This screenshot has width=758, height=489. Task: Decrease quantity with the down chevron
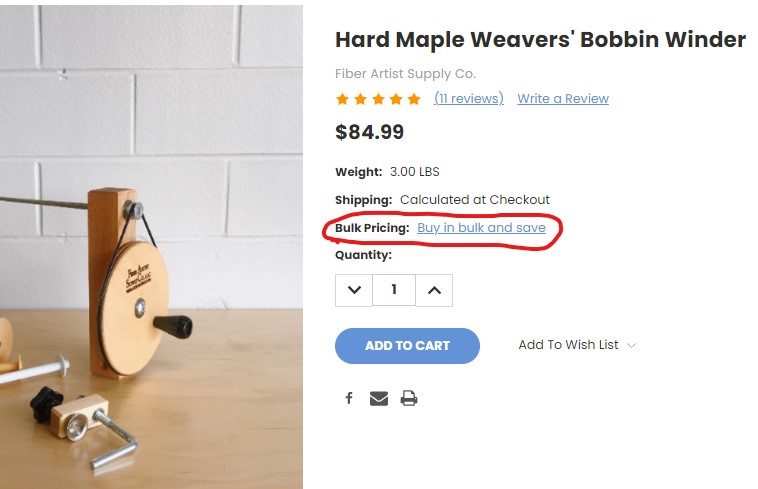(x=354, y=290)
